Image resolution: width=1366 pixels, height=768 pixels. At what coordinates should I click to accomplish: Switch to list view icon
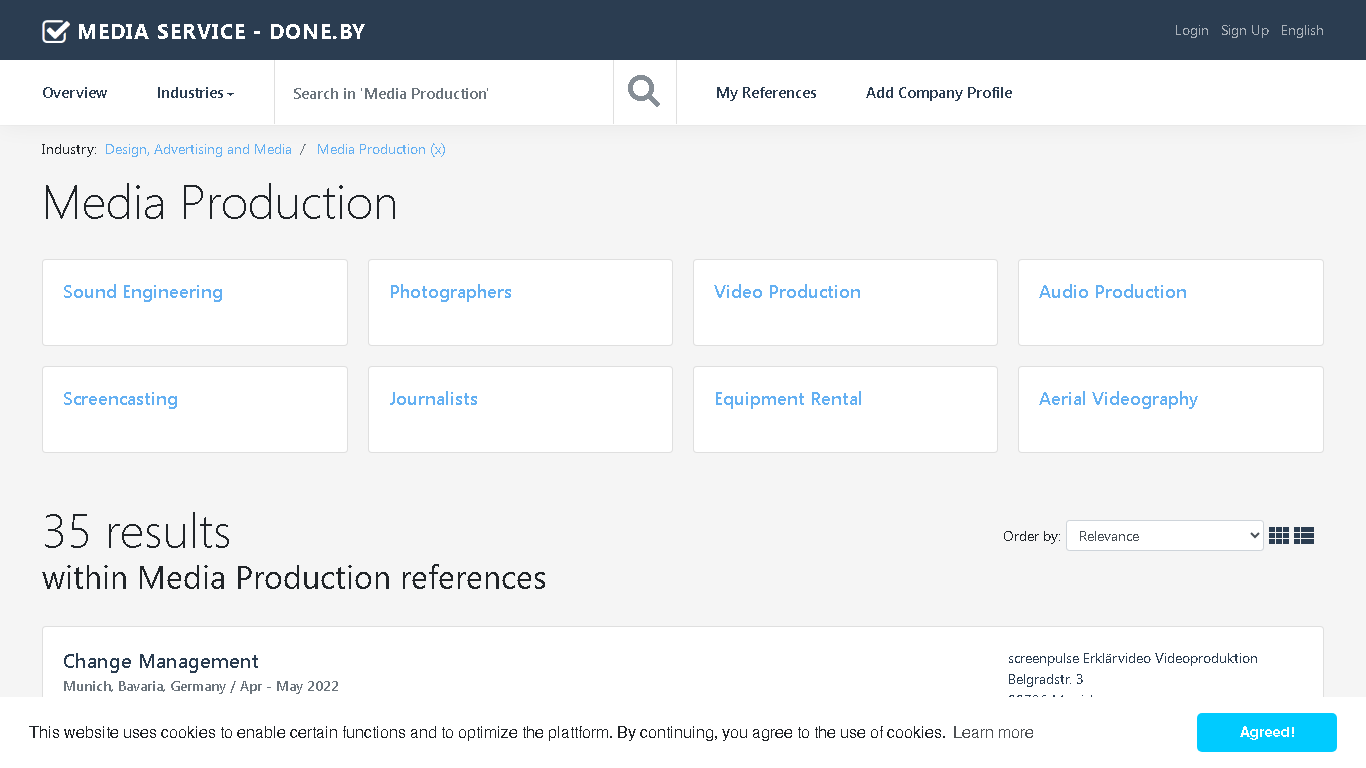coord(1304,536)
